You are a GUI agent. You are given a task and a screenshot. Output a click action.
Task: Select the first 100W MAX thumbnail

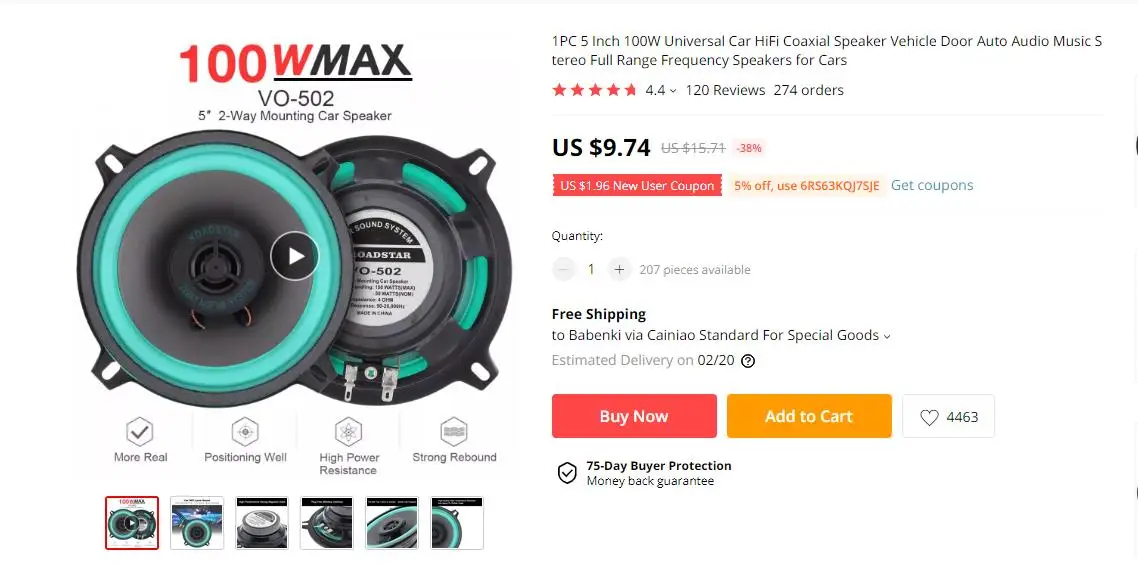tap(131, 522)
